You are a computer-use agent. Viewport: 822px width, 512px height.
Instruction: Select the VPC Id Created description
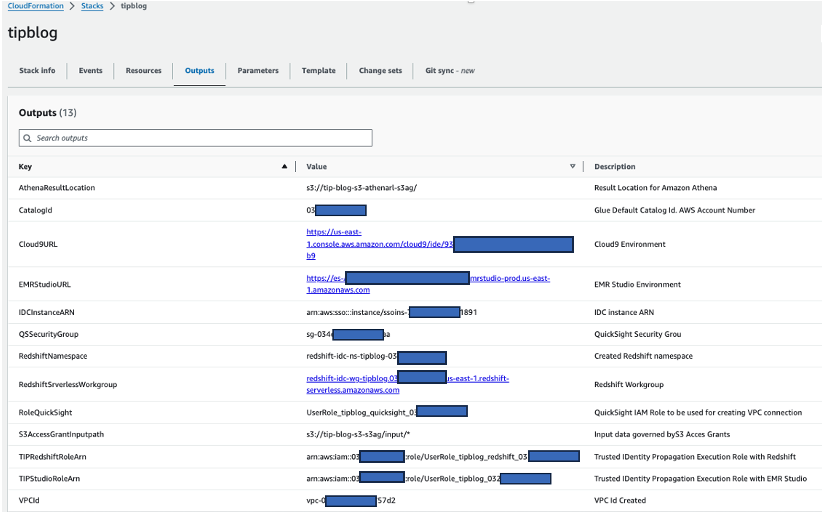tap(620, 500)
